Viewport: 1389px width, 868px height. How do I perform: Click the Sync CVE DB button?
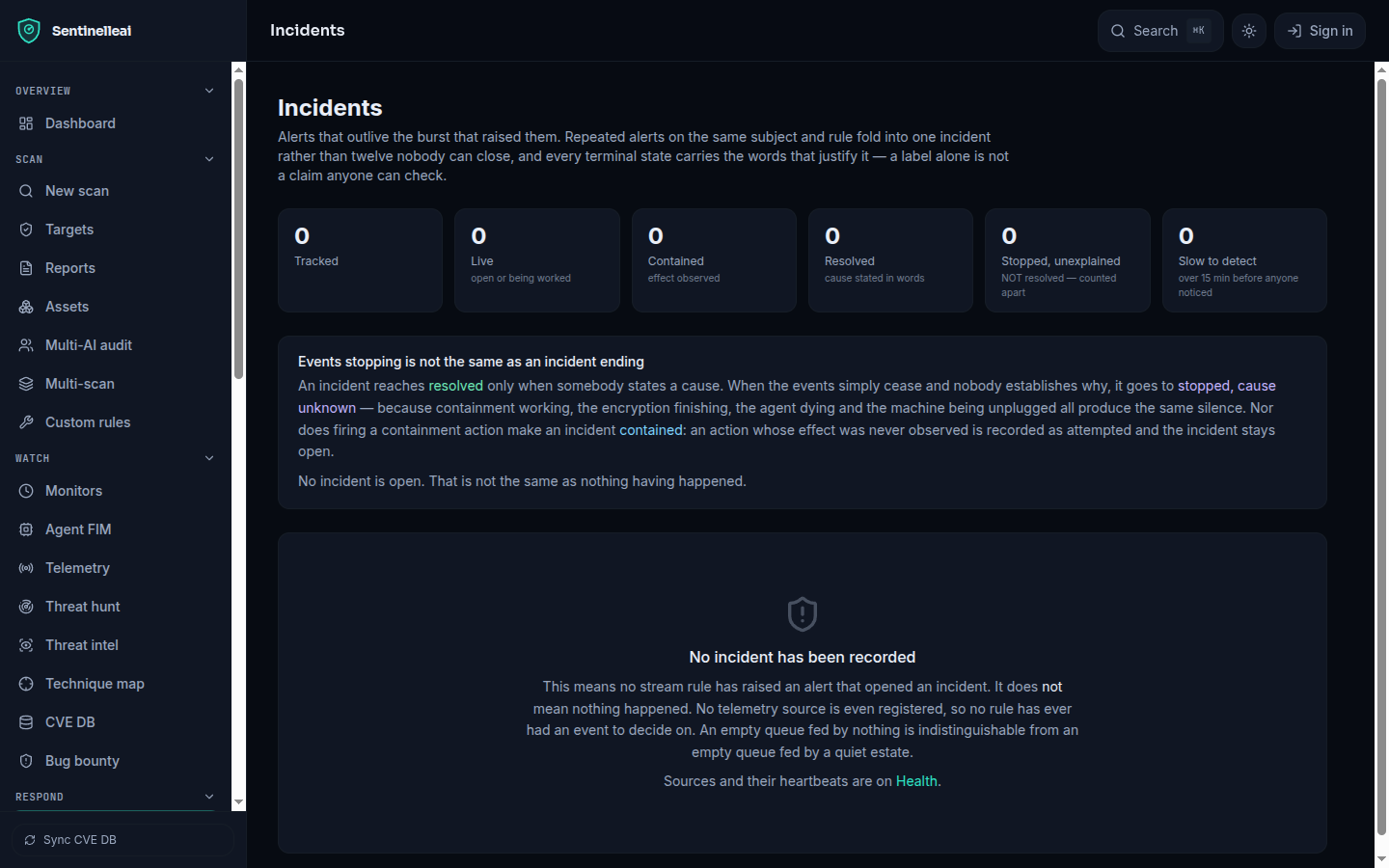pyautogui.click(x=123, y=840)
